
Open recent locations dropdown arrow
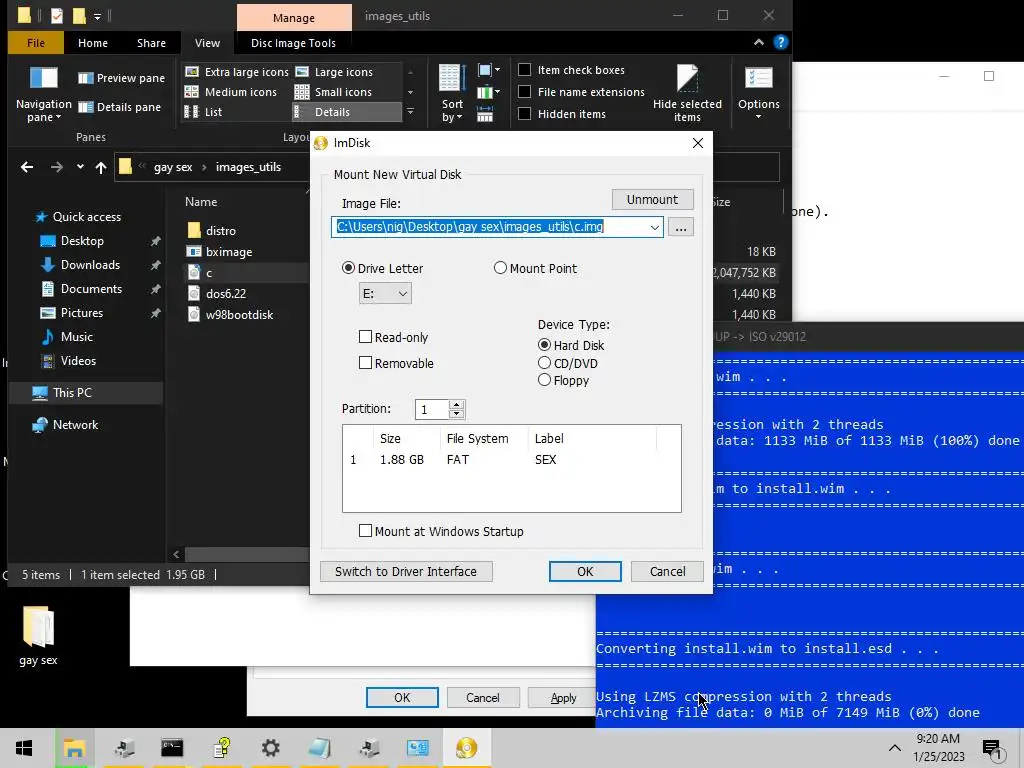80,167
